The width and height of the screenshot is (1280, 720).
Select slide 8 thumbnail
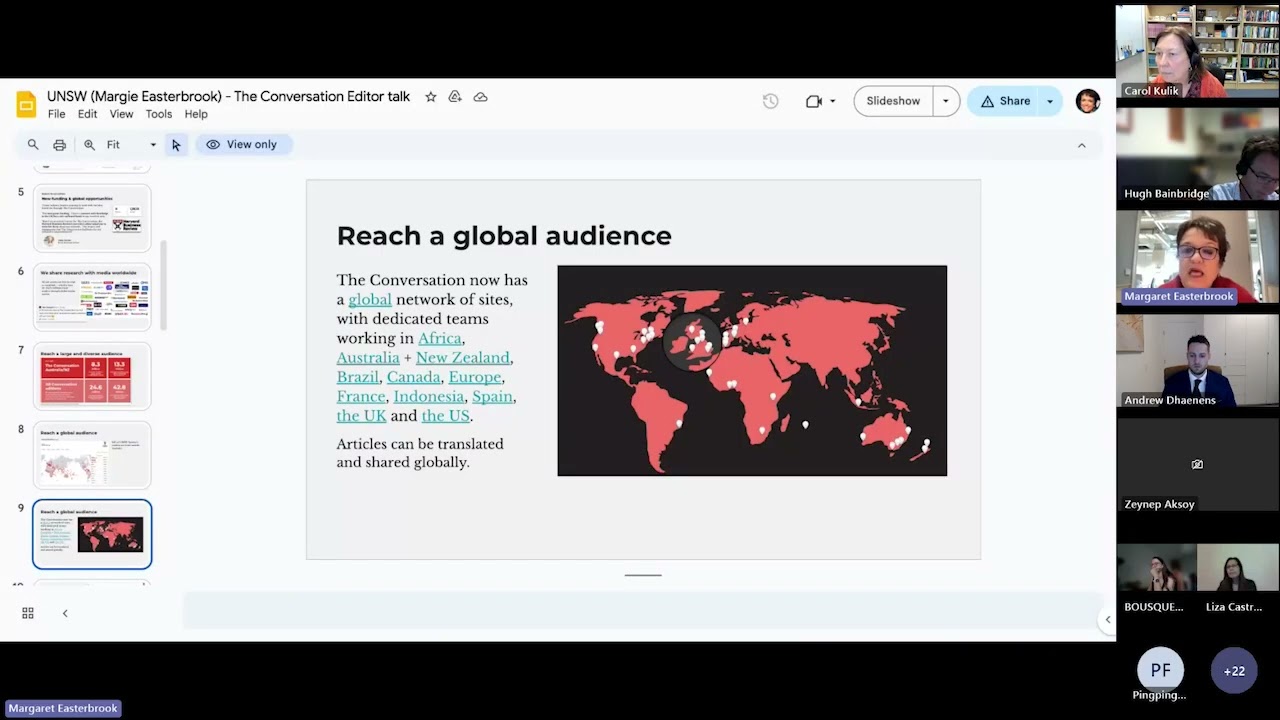[92, 455]
